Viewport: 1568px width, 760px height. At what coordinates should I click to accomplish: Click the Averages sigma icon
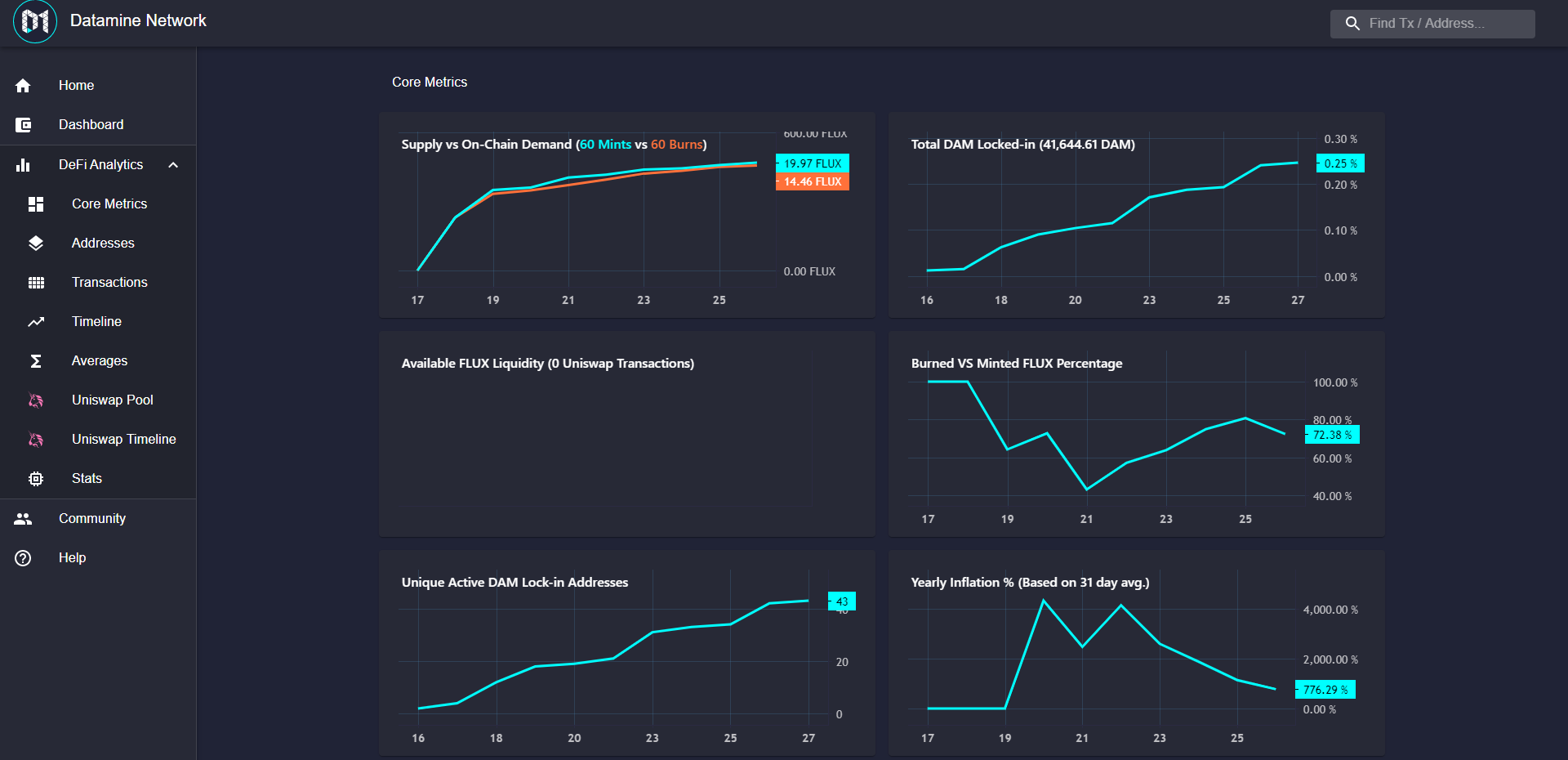(36, 361)
